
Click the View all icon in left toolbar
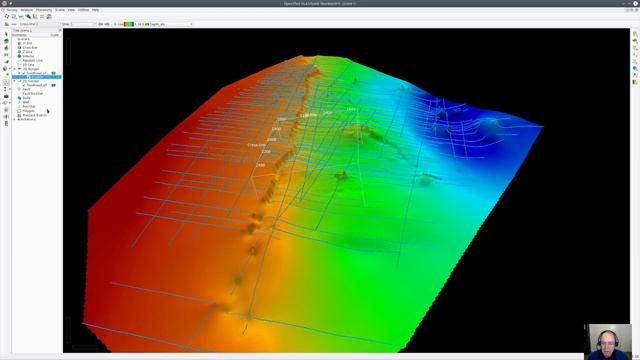(6, 55)
